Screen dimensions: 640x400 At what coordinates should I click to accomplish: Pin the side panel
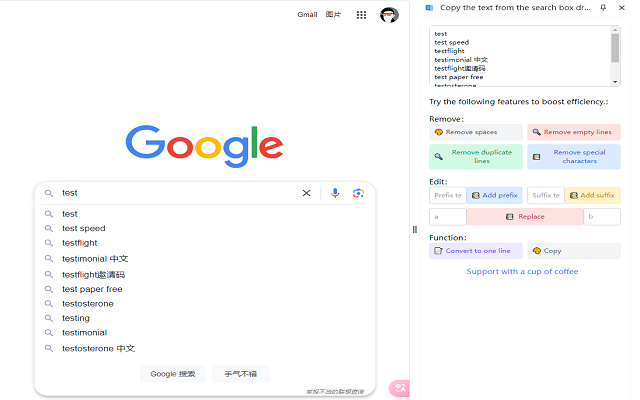coord(603,7)
